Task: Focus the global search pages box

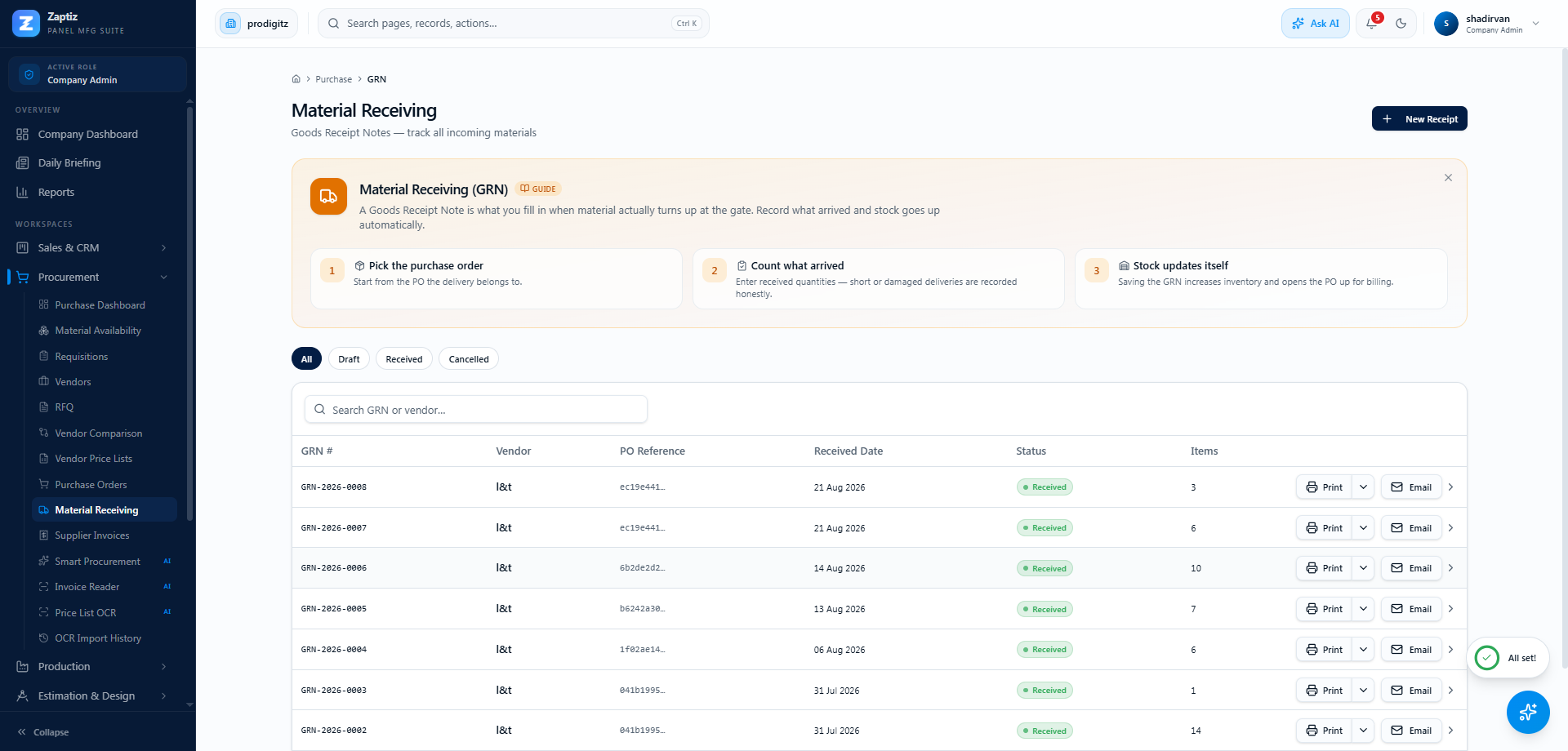Action: (514, 24)
